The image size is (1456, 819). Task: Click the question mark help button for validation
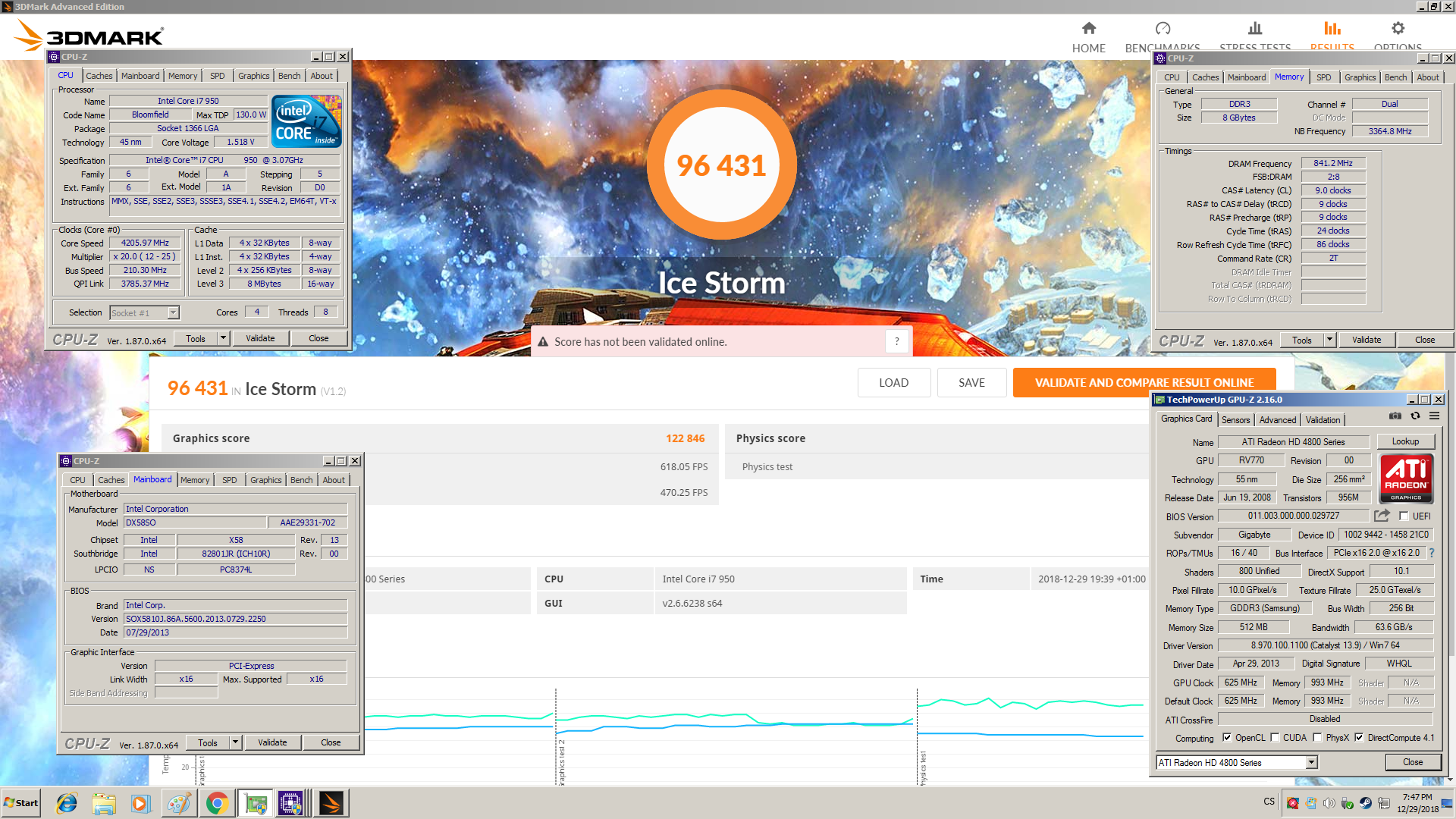point(896,341)
